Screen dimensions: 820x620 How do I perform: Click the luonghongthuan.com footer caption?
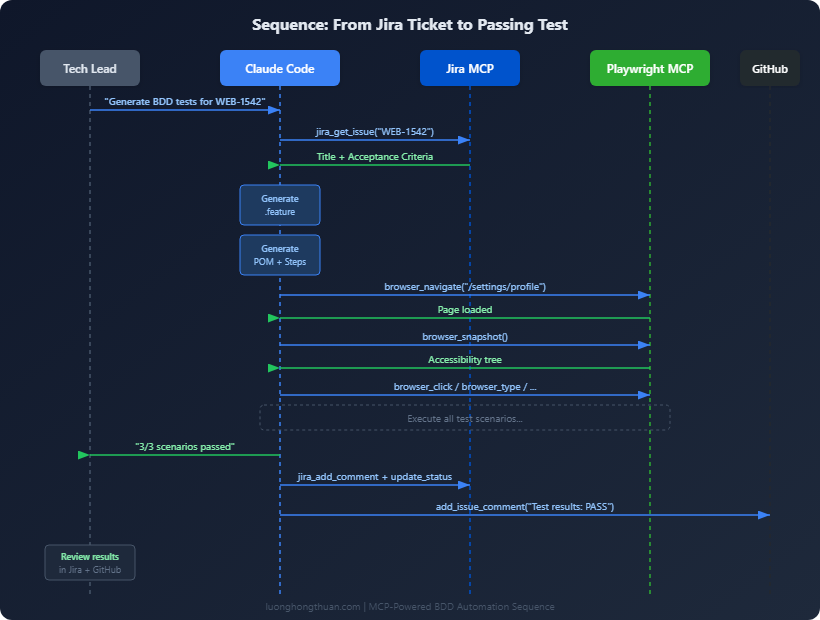(x=410, y=606)
